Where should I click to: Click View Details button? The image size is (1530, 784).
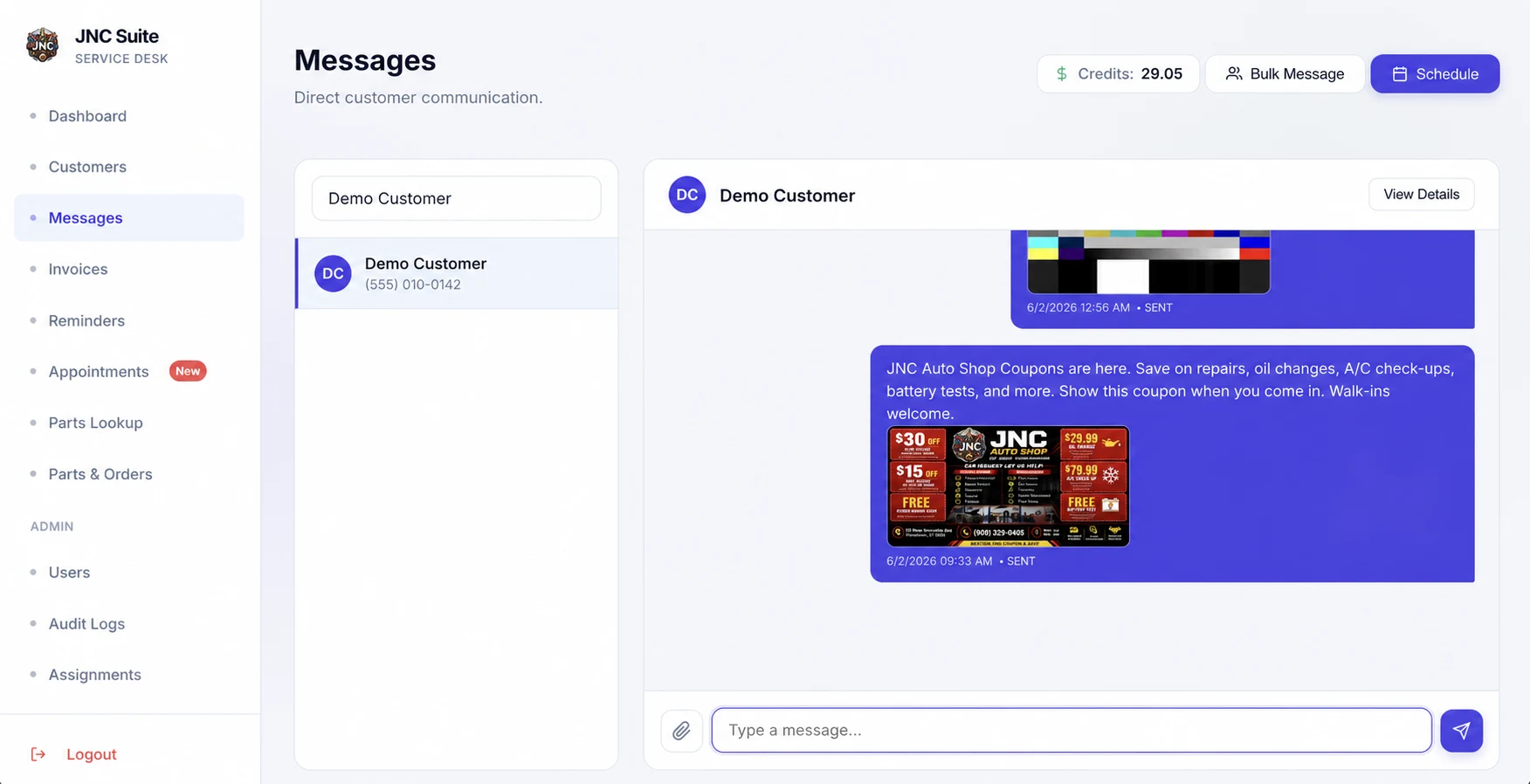[1421, 194]
